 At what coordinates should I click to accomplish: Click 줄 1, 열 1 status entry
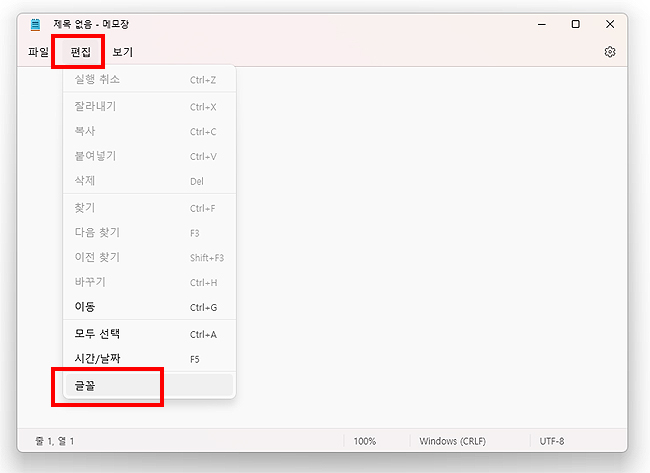point(54,441)
